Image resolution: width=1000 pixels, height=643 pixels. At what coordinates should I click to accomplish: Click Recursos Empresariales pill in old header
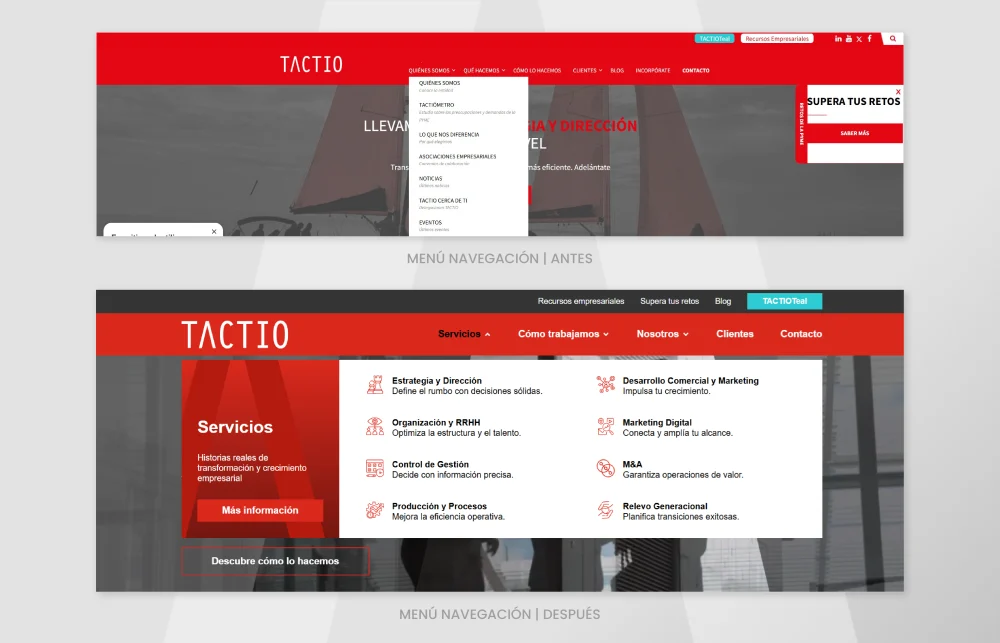tap(777, 39)
